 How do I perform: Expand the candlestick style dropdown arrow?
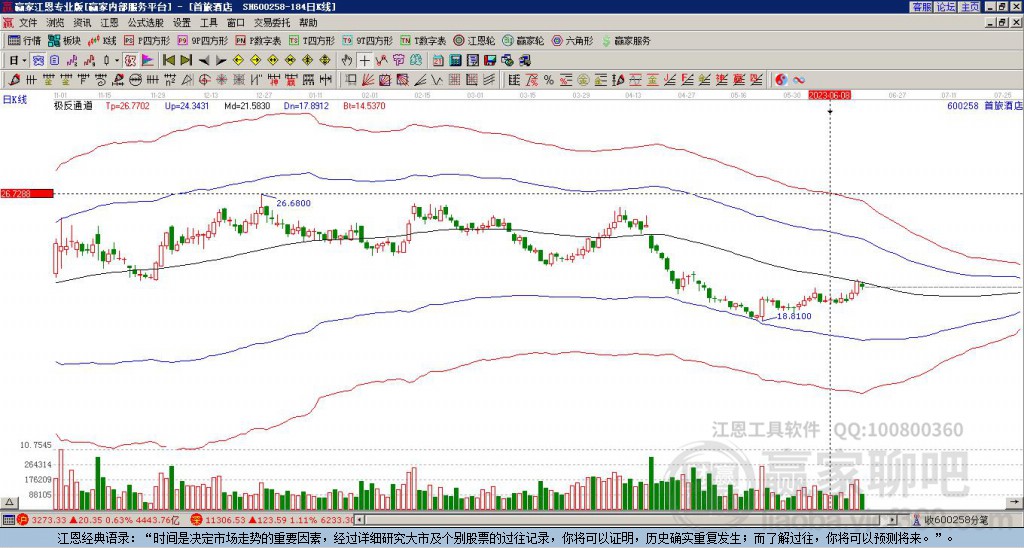tap(117, 60)
